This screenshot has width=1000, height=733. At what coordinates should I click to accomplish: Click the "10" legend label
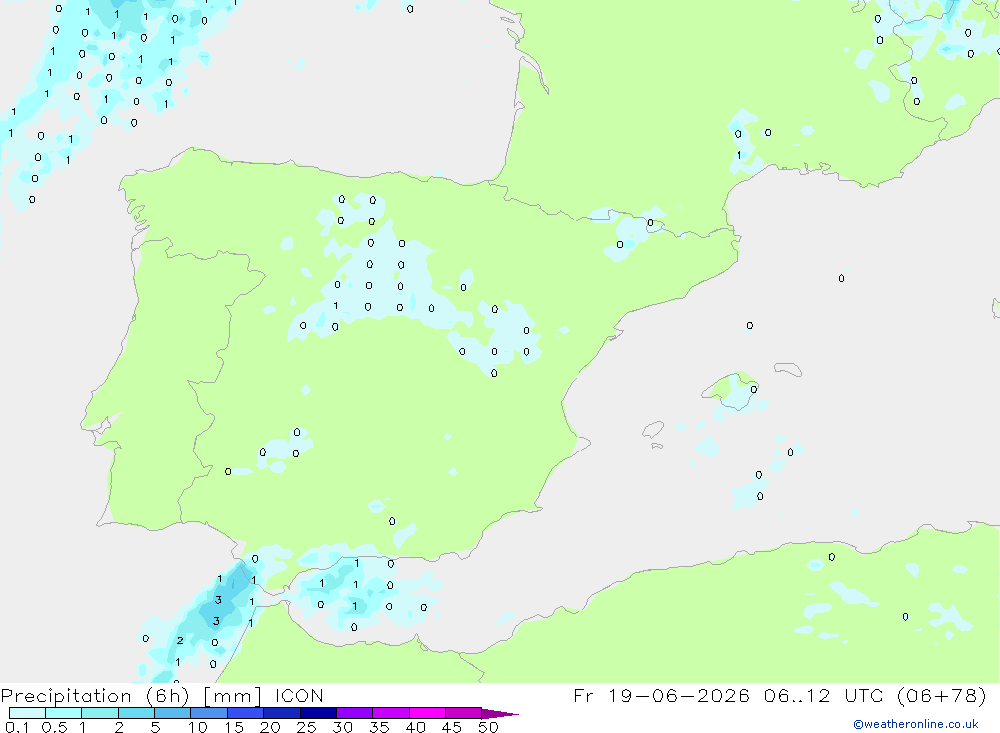coord(198,727)
